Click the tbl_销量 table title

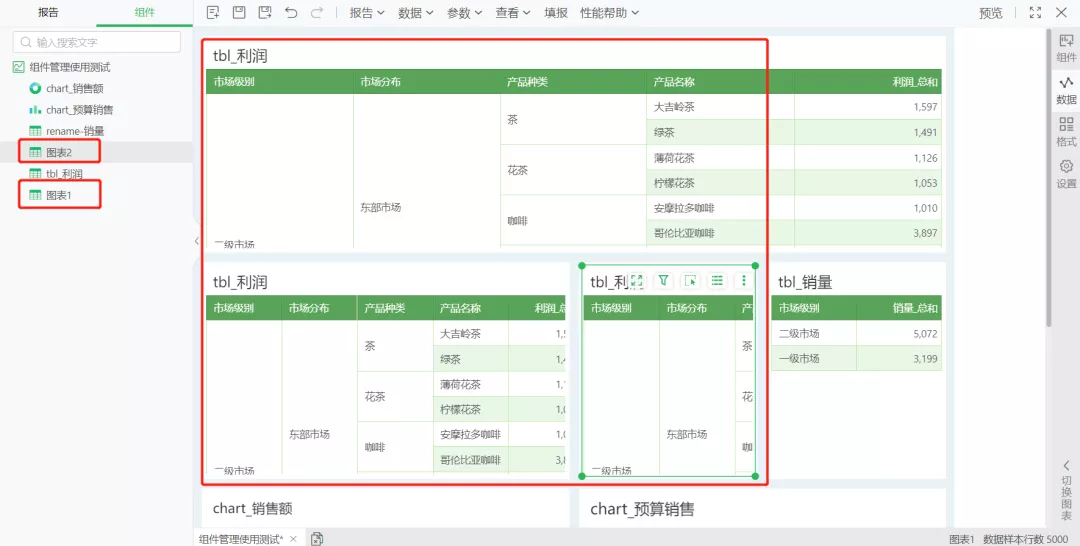click(805, 282)
